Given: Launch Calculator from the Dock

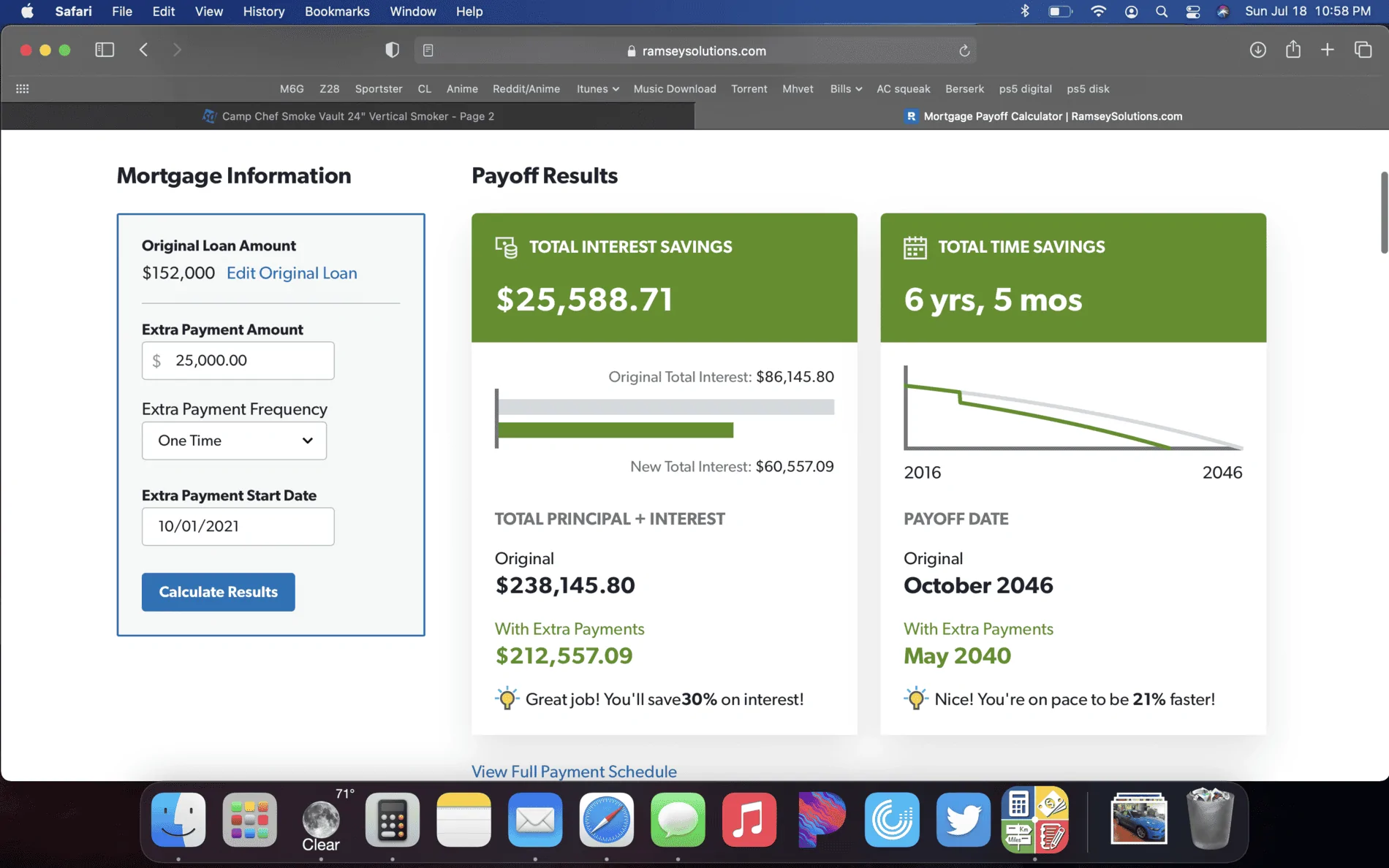Looking at the screenshot, I should [x=393, y=819].
